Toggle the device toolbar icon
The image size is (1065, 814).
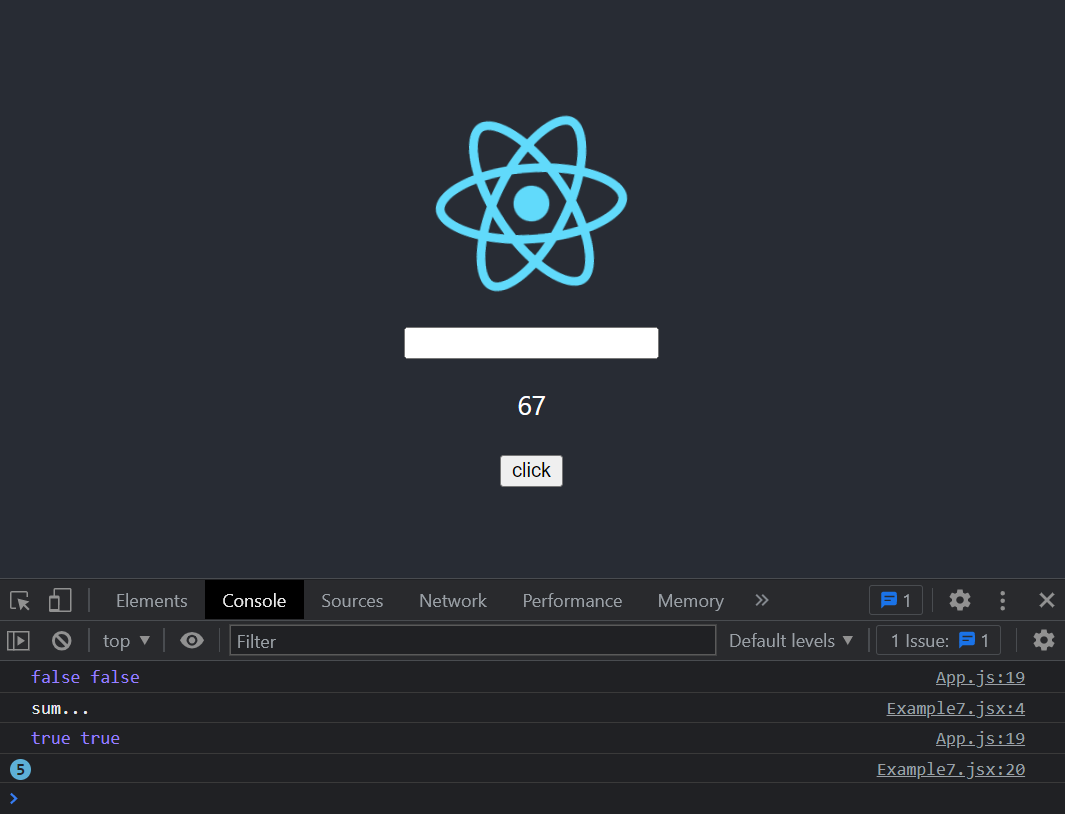[x=60, y=601]
